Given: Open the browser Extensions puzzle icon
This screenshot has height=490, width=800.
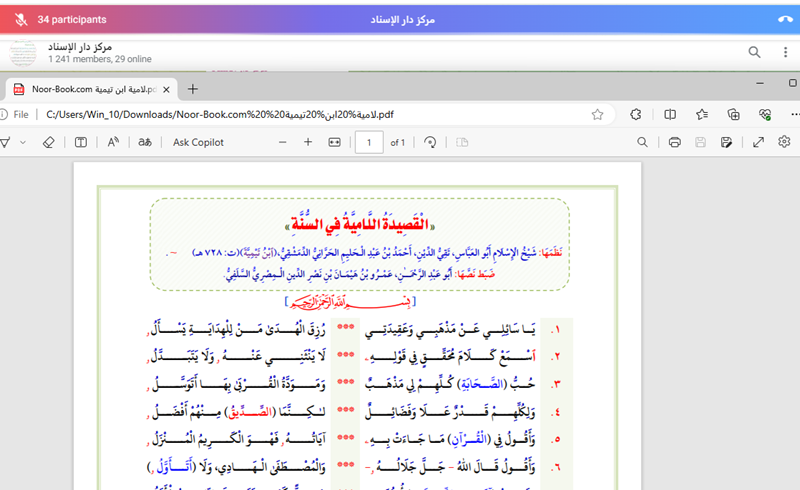Looking at the screenshot, I should pyautogui.click(x=636, y=114).
